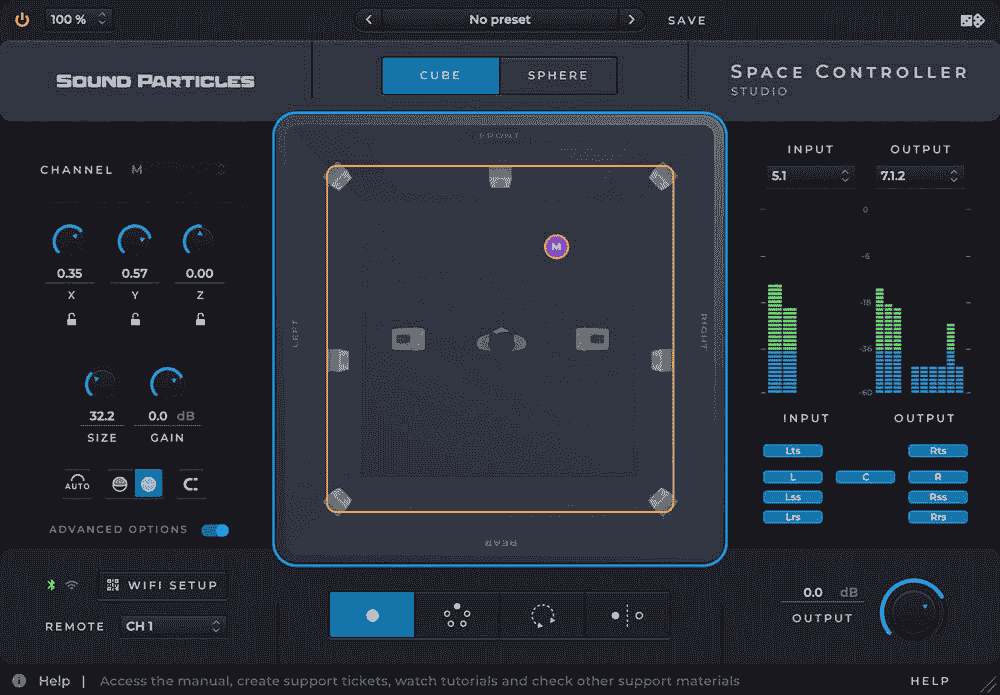The height and width of the screenshot is (695, 1000).
Task: Unlock the Z axis padlock
Action: tap(199, 320)
